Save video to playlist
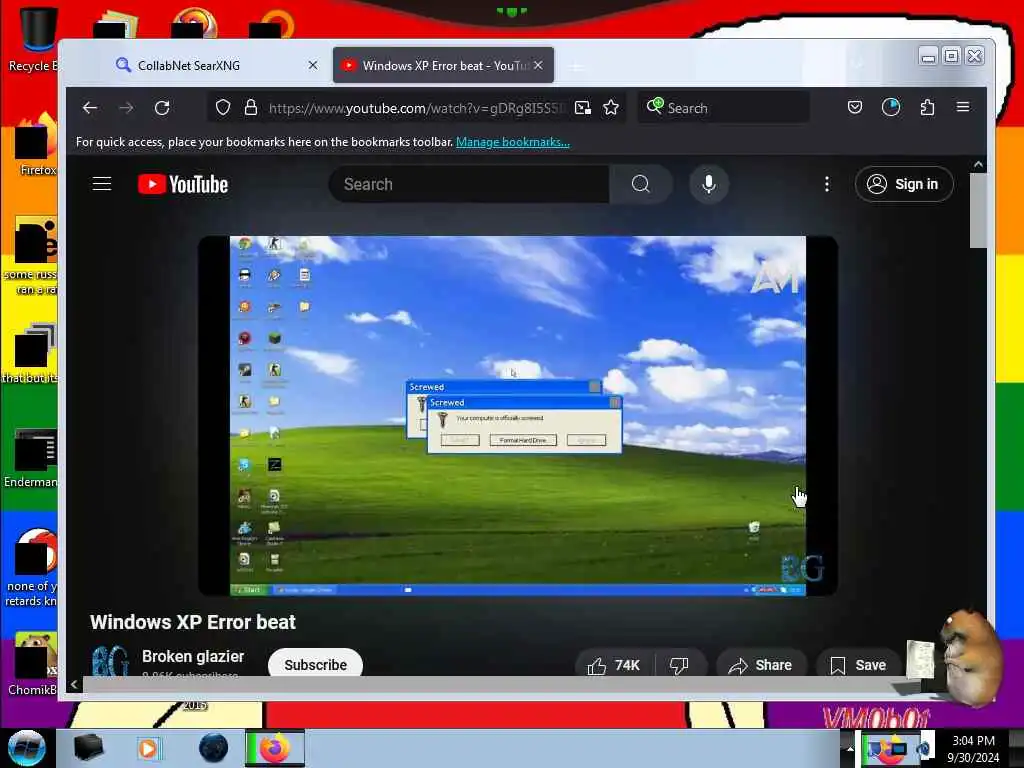Image resolution: width=1024 pixels, height=768 pixels. pos(859,665)
